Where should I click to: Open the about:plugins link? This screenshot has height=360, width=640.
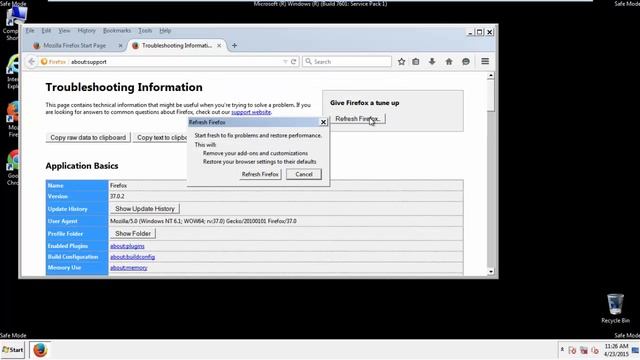127,246
